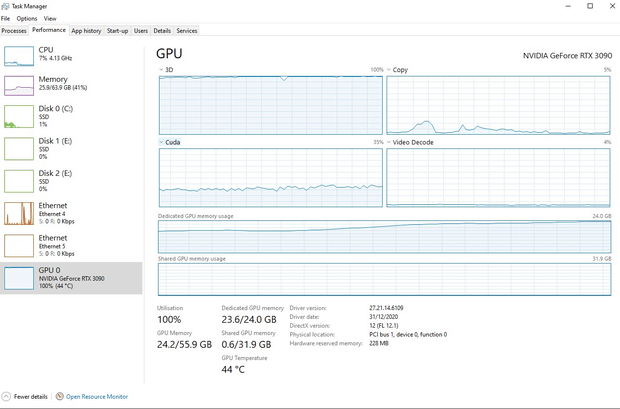Maximize the Task Manager window

590,6
